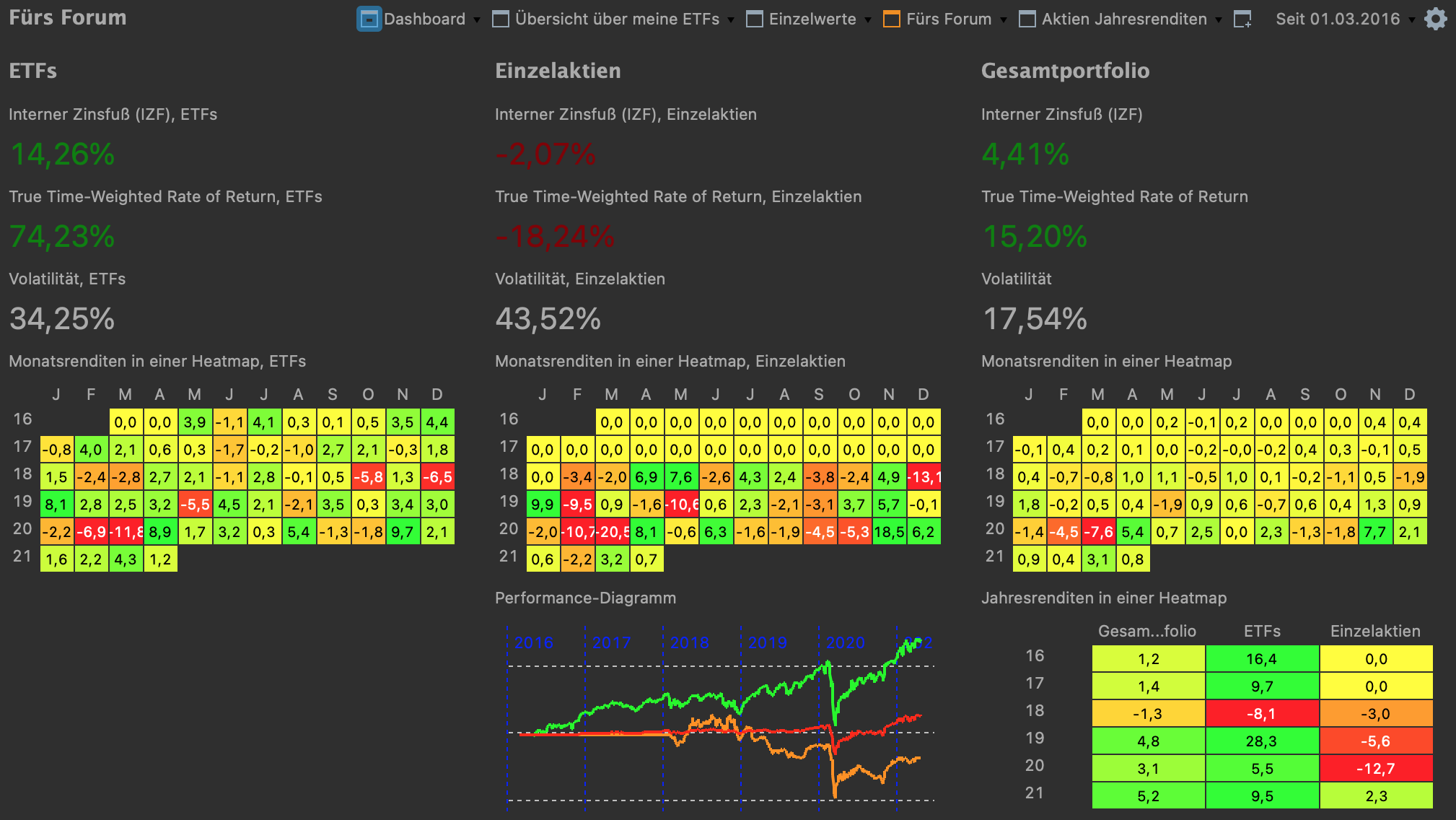Screen dimensions: 1456x820
Task: Click the blue Dashboard icon
Action: click(369, 19)
